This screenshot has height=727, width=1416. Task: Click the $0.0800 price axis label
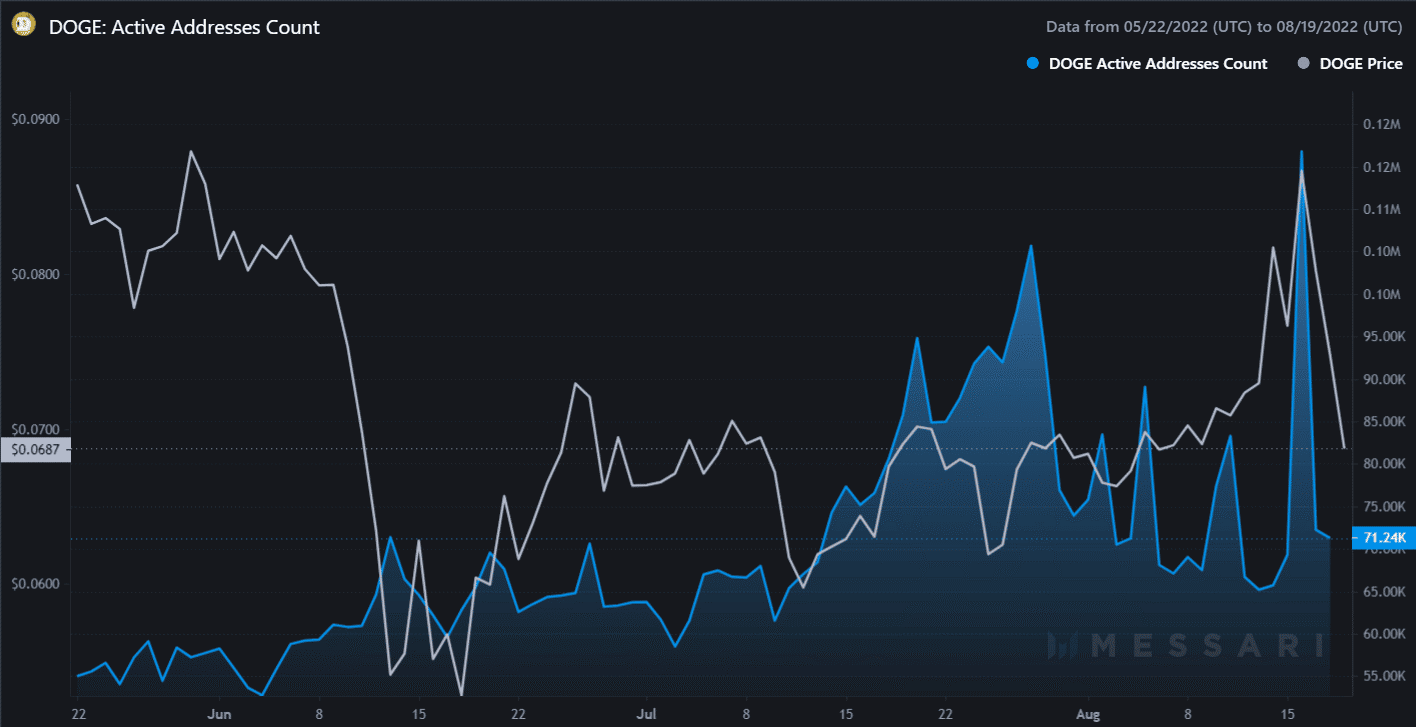point(36,274)
